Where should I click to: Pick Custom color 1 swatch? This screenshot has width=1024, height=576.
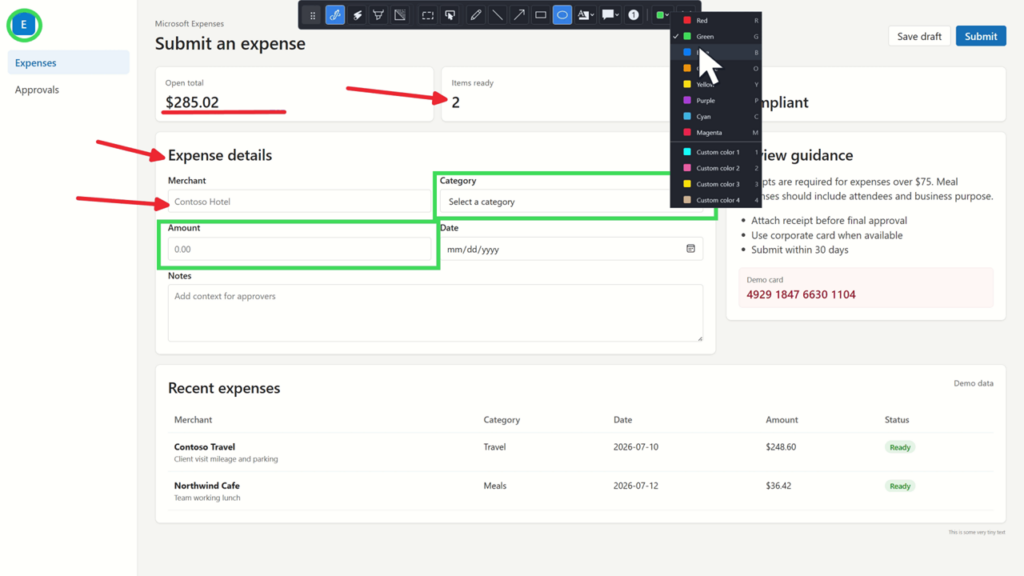[x=716, y=152]
